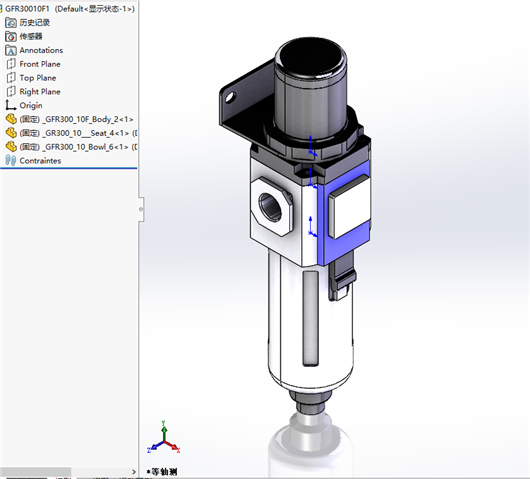Click the Origin icon

[x=10, y=105]
